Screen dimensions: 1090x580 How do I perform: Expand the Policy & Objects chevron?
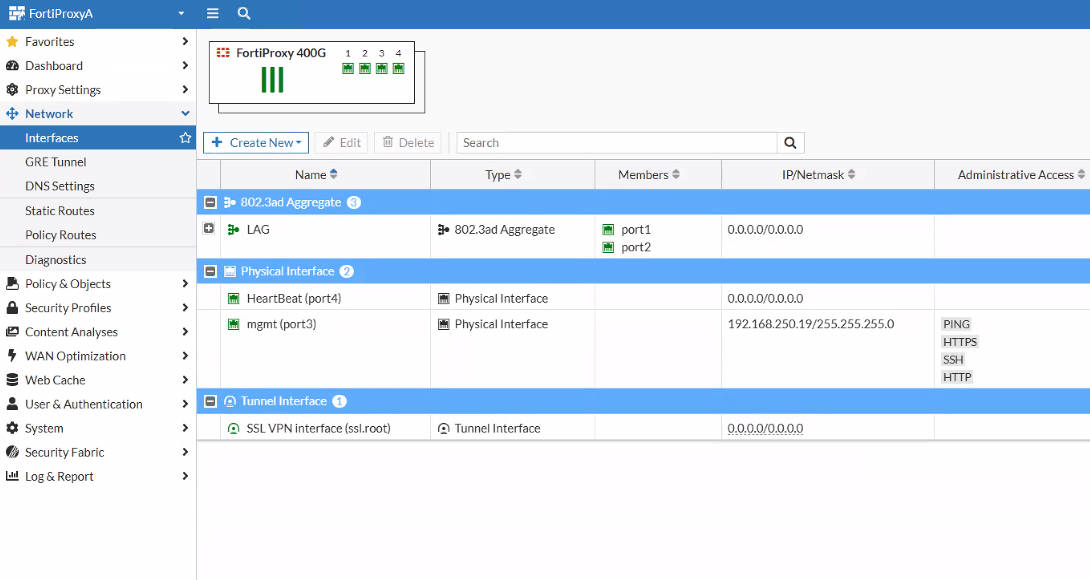coord(185,283)
